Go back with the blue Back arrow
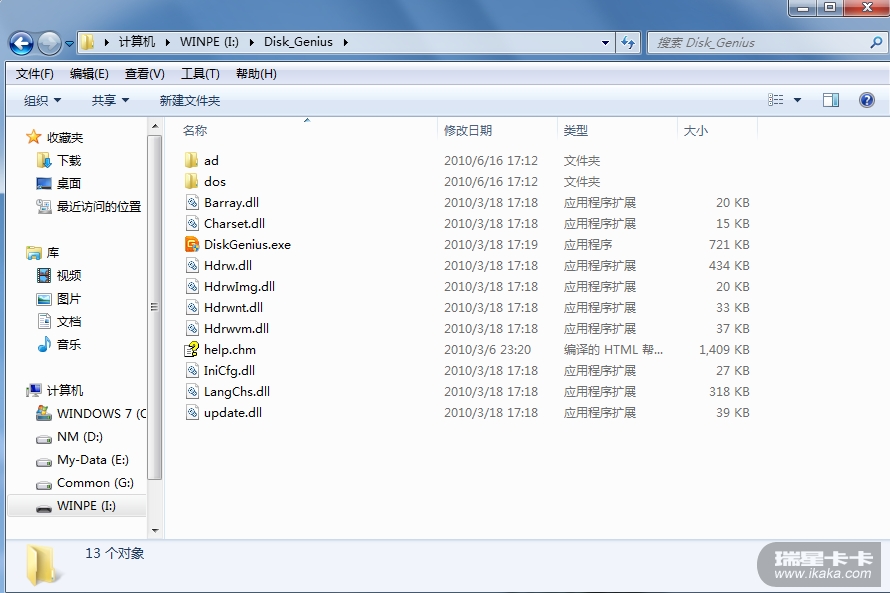The image size is (890, 593). [x=22, y=43]
